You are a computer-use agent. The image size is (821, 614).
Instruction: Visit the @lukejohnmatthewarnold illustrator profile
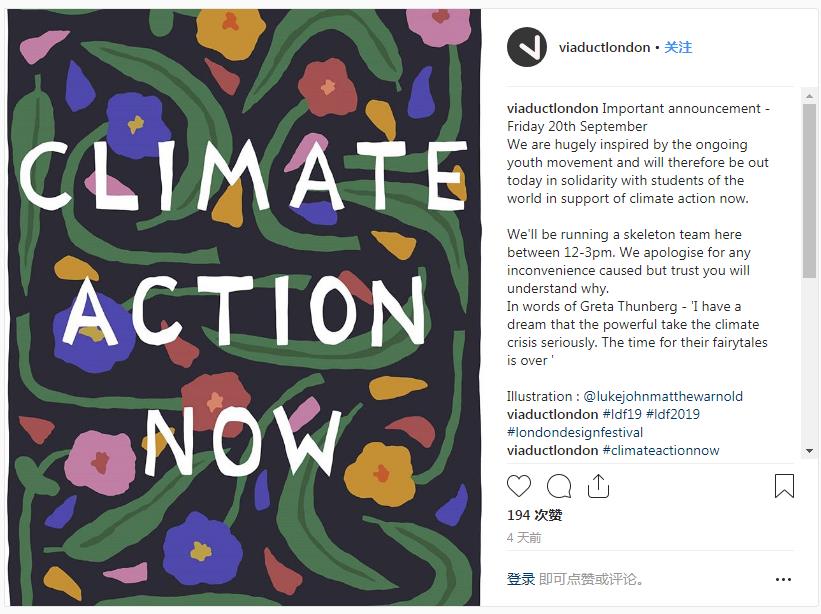tap(663, 396)
